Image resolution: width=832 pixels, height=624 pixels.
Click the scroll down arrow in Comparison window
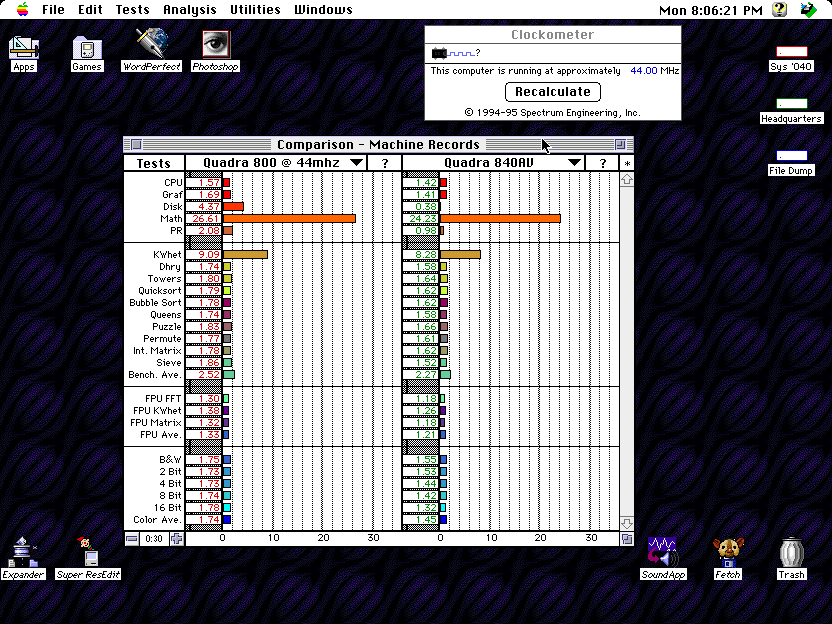coord(627,523)
